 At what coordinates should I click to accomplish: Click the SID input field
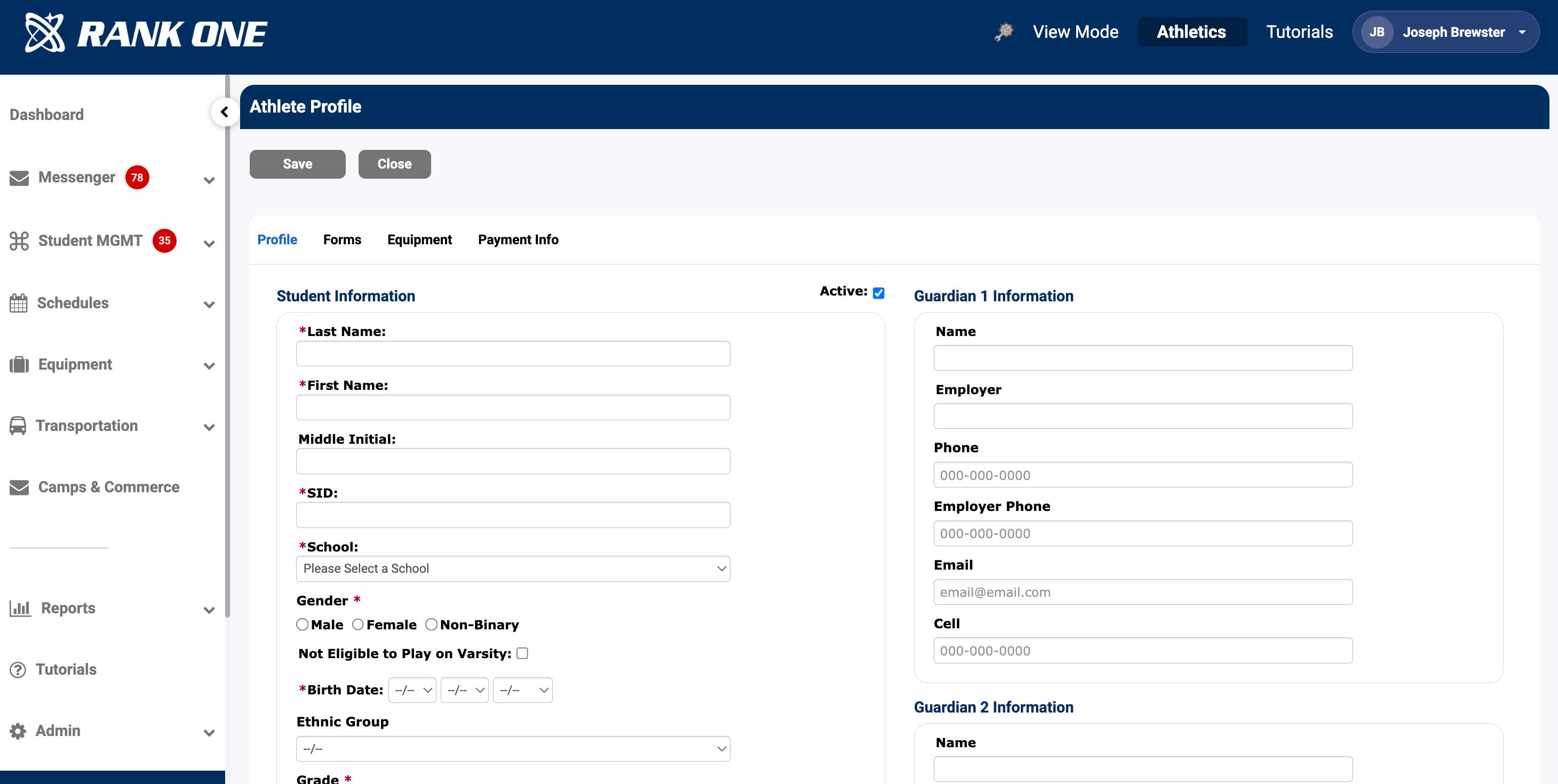(513, 515)
